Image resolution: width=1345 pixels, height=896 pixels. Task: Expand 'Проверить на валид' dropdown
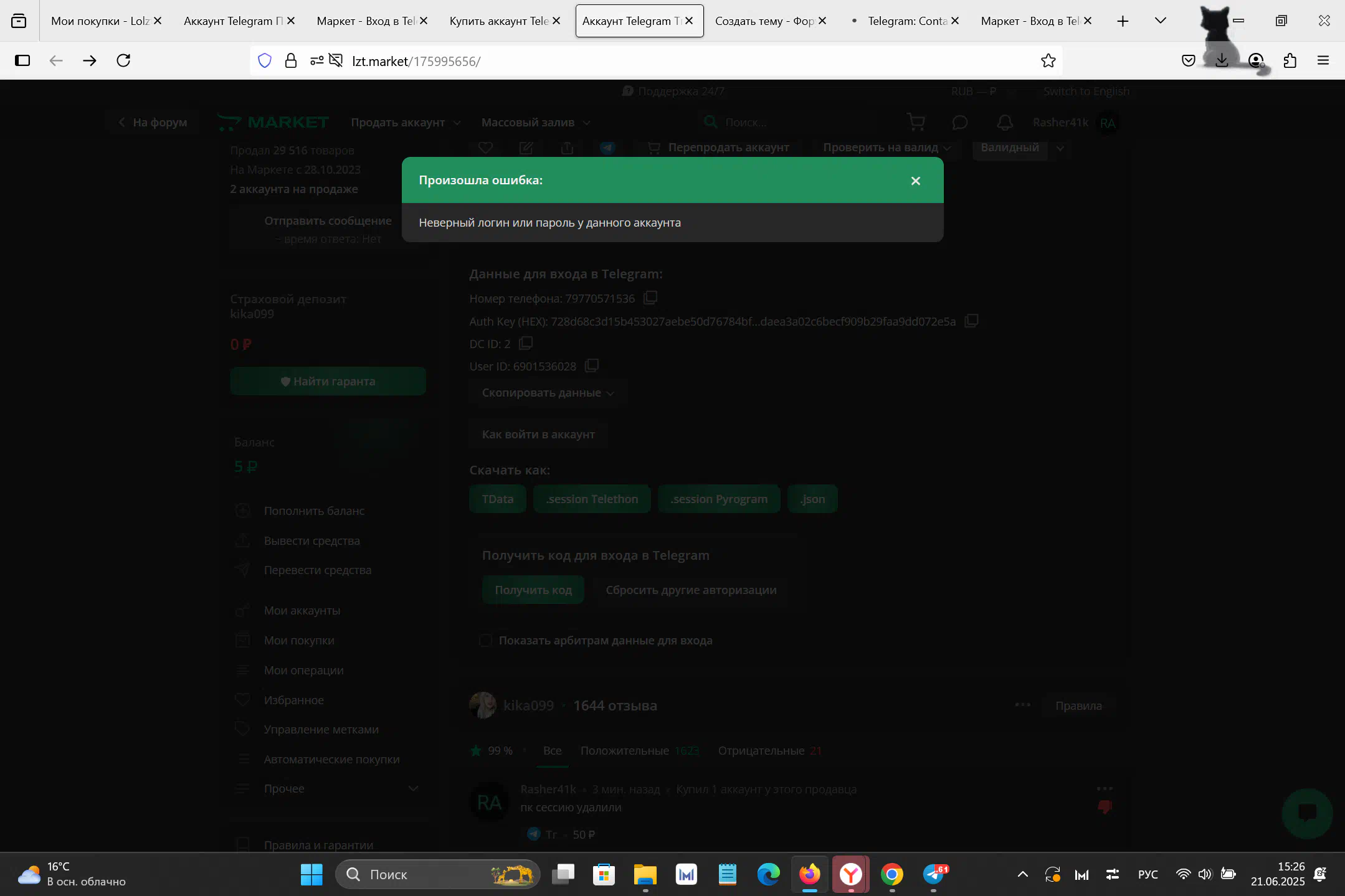click(886, 148)
